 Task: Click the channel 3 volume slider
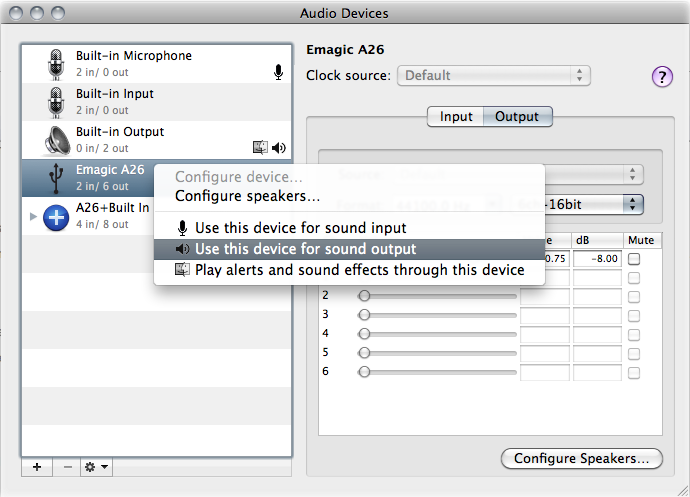437,315
